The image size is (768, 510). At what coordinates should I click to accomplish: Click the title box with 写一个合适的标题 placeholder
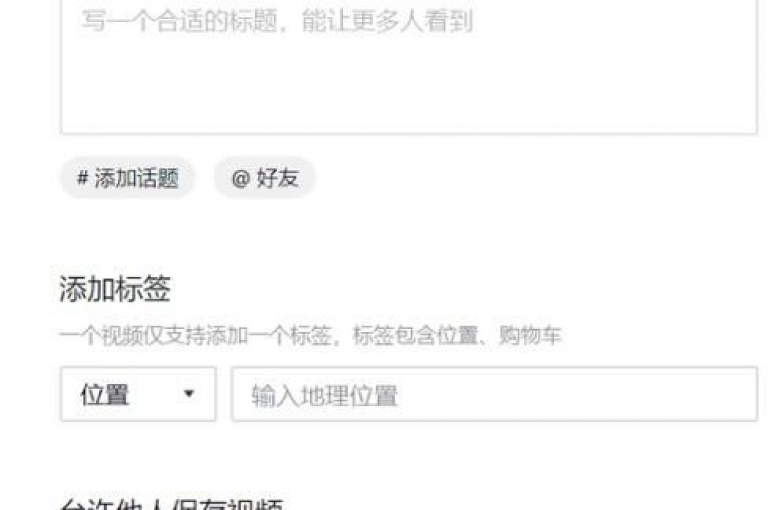409,66
